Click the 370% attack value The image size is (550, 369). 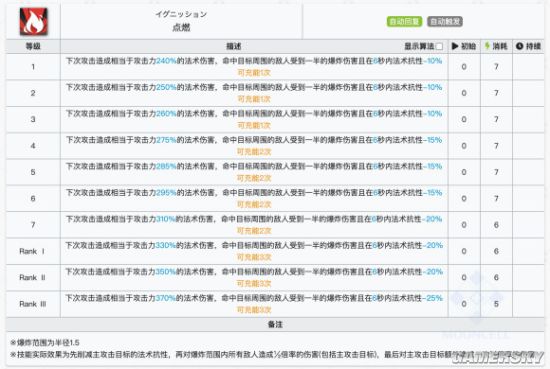coord(165,298)
